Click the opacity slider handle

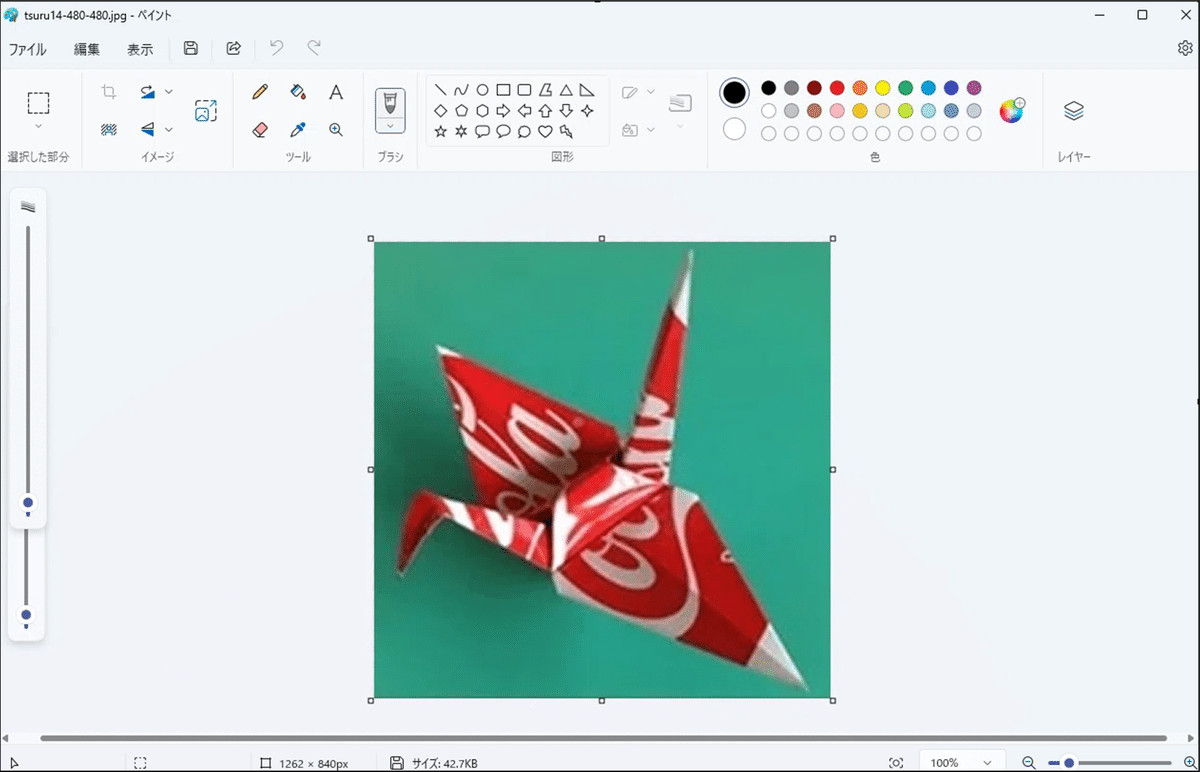tap(26, 615)
